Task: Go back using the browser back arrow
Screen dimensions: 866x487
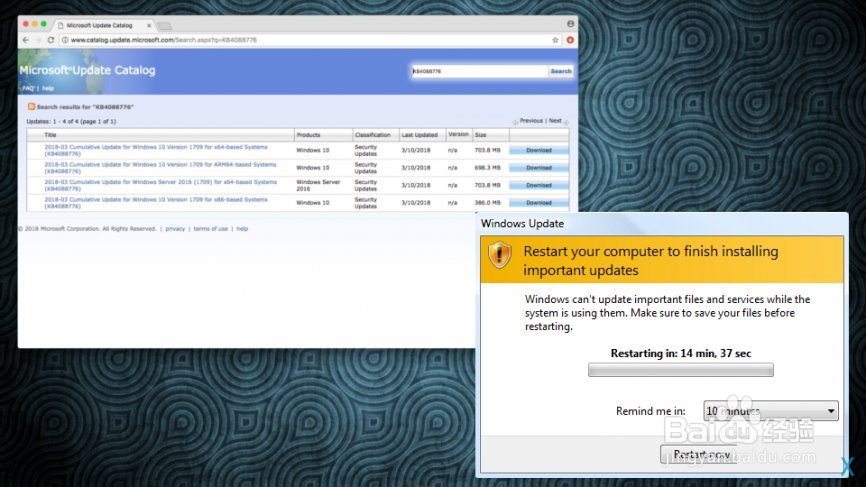Action: pyautogui.click(x=25, y=40)
